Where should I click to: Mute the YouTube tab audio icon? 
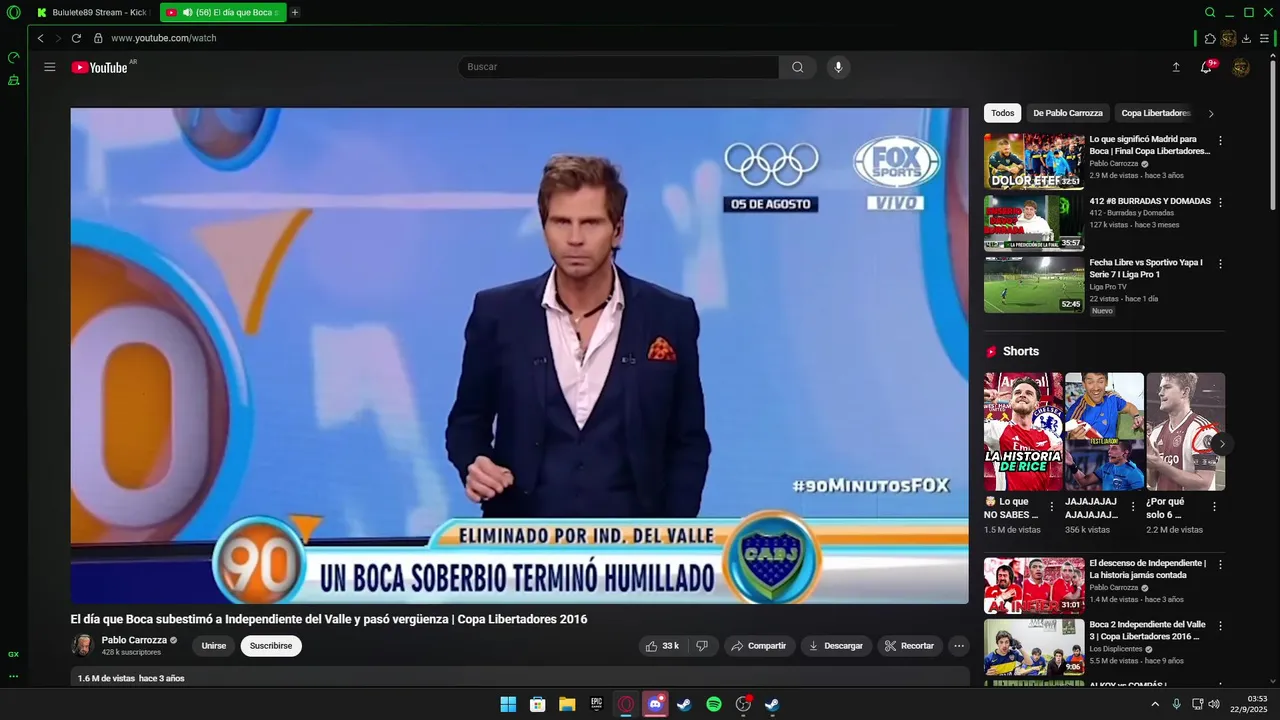(x=188, y=12)
